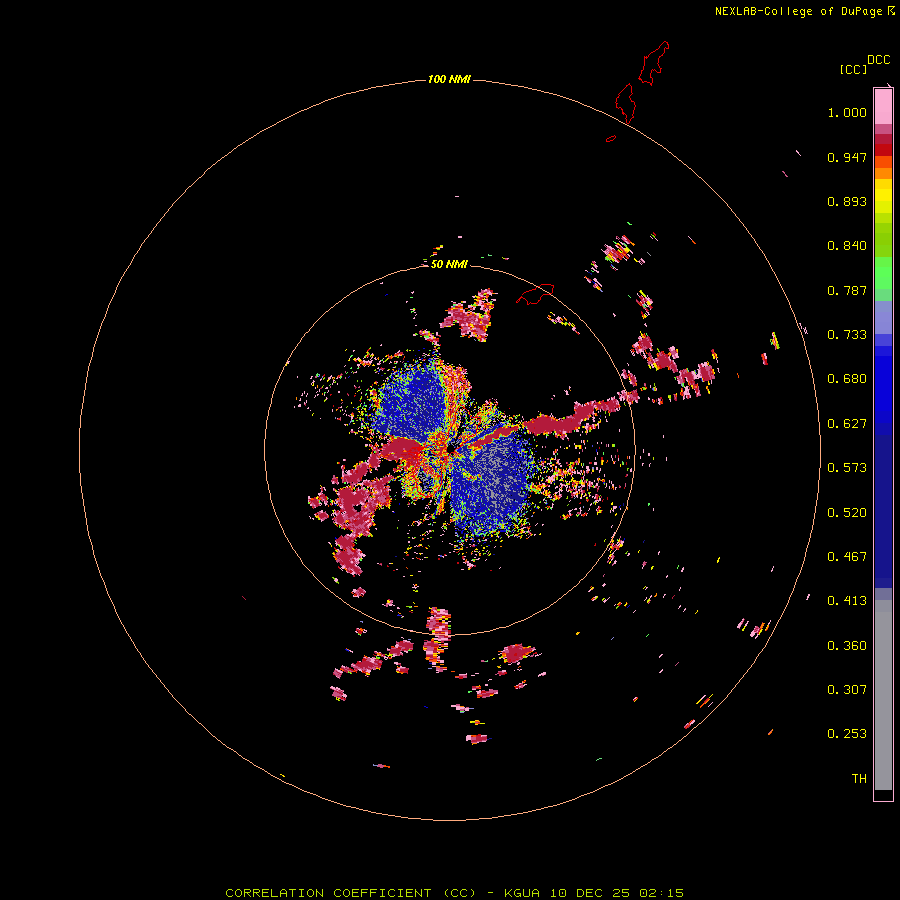The width and height of the screenshot is (900, 900).
Task: Select the red legend swatch above 0.947
Action: (883, 150)
